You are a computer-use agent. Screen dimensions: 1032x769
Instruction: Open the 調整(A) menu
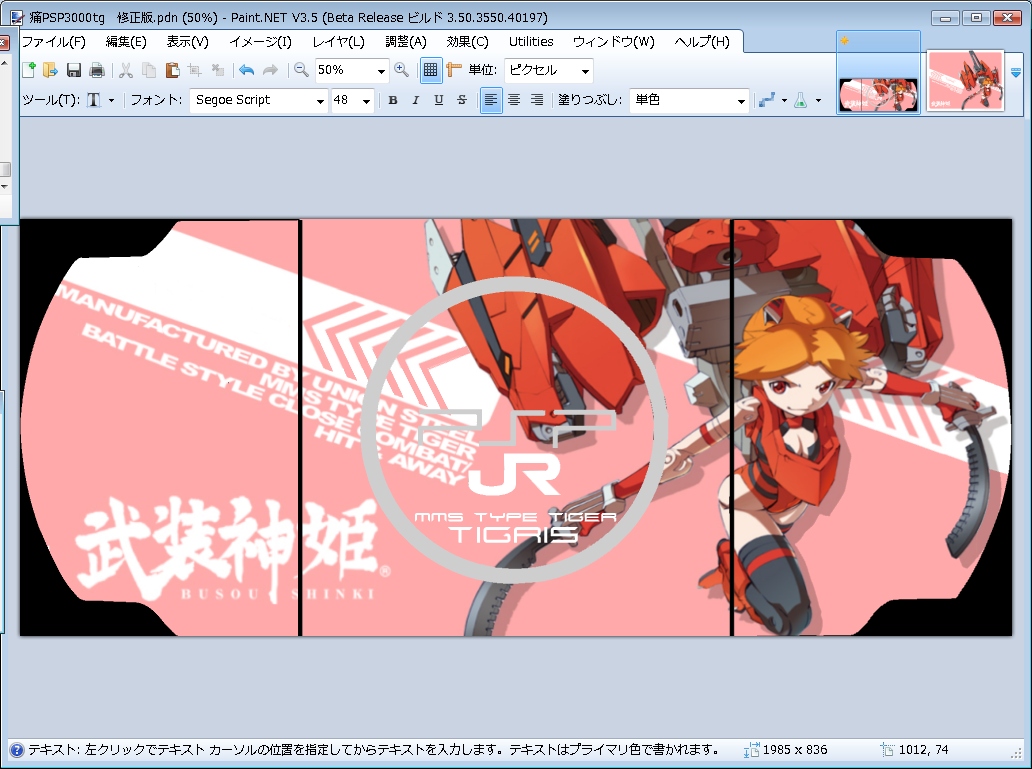pyautogui.click(x=405, y=41)
